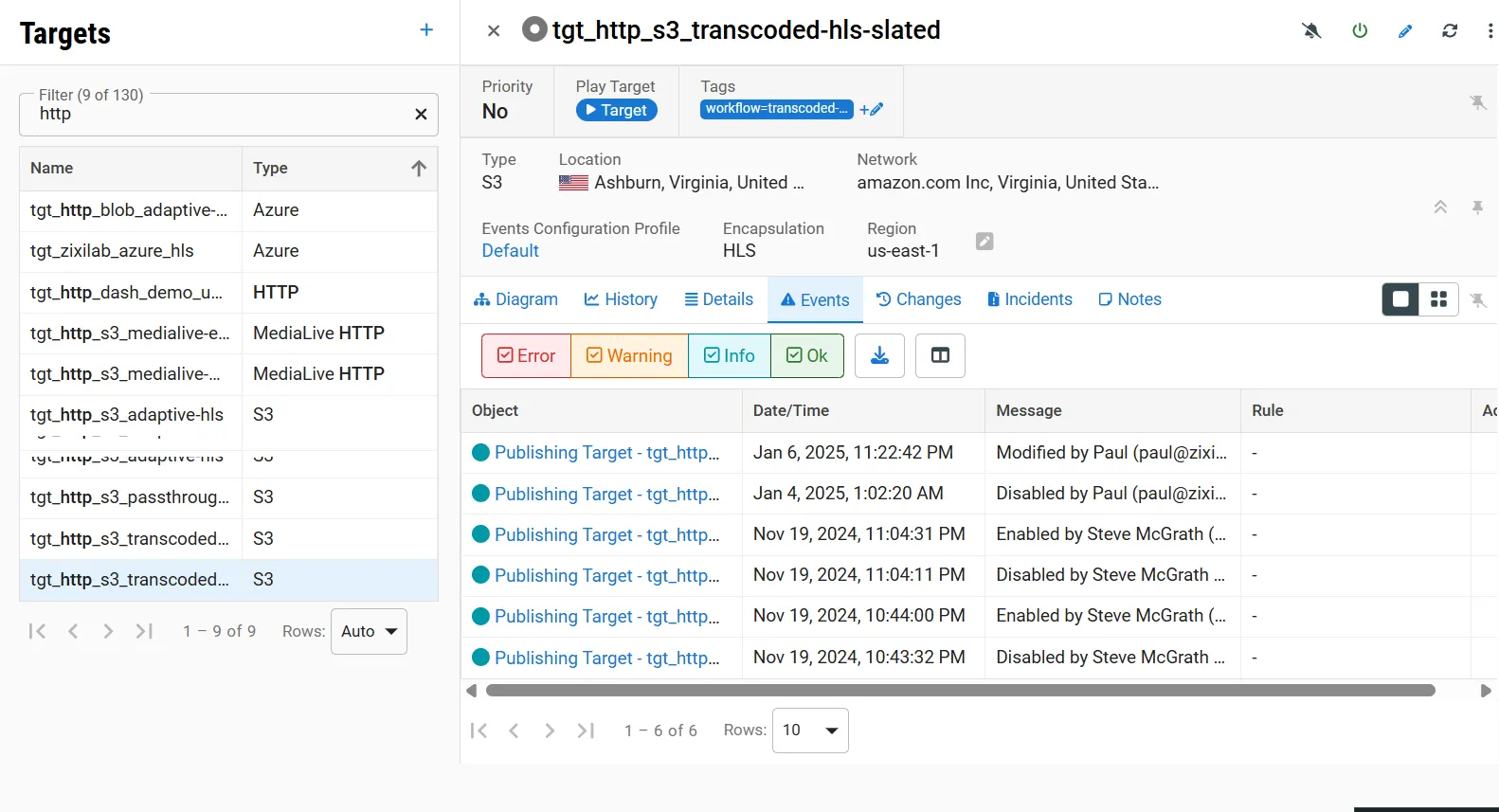Open the Default events configuration profile link
This screenshot has width=1499, height=812.
tap(510, 251)
